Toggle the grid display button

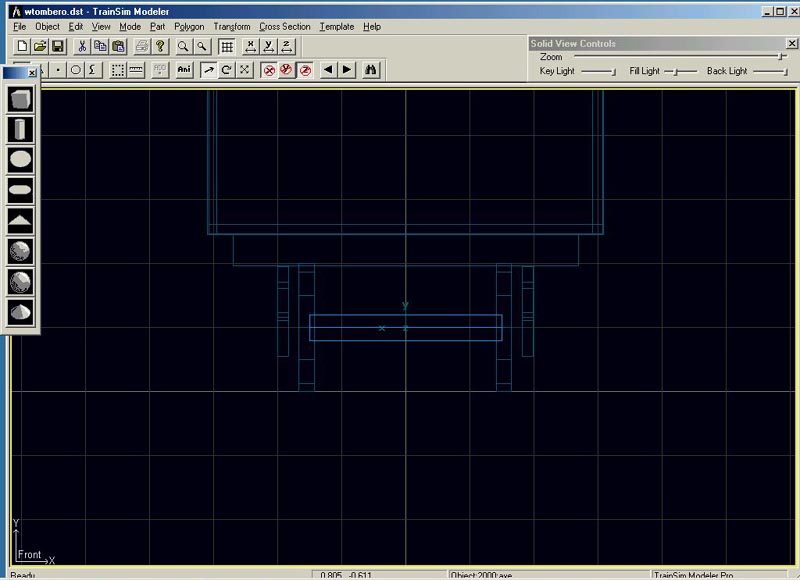click(x=227, y=47)
